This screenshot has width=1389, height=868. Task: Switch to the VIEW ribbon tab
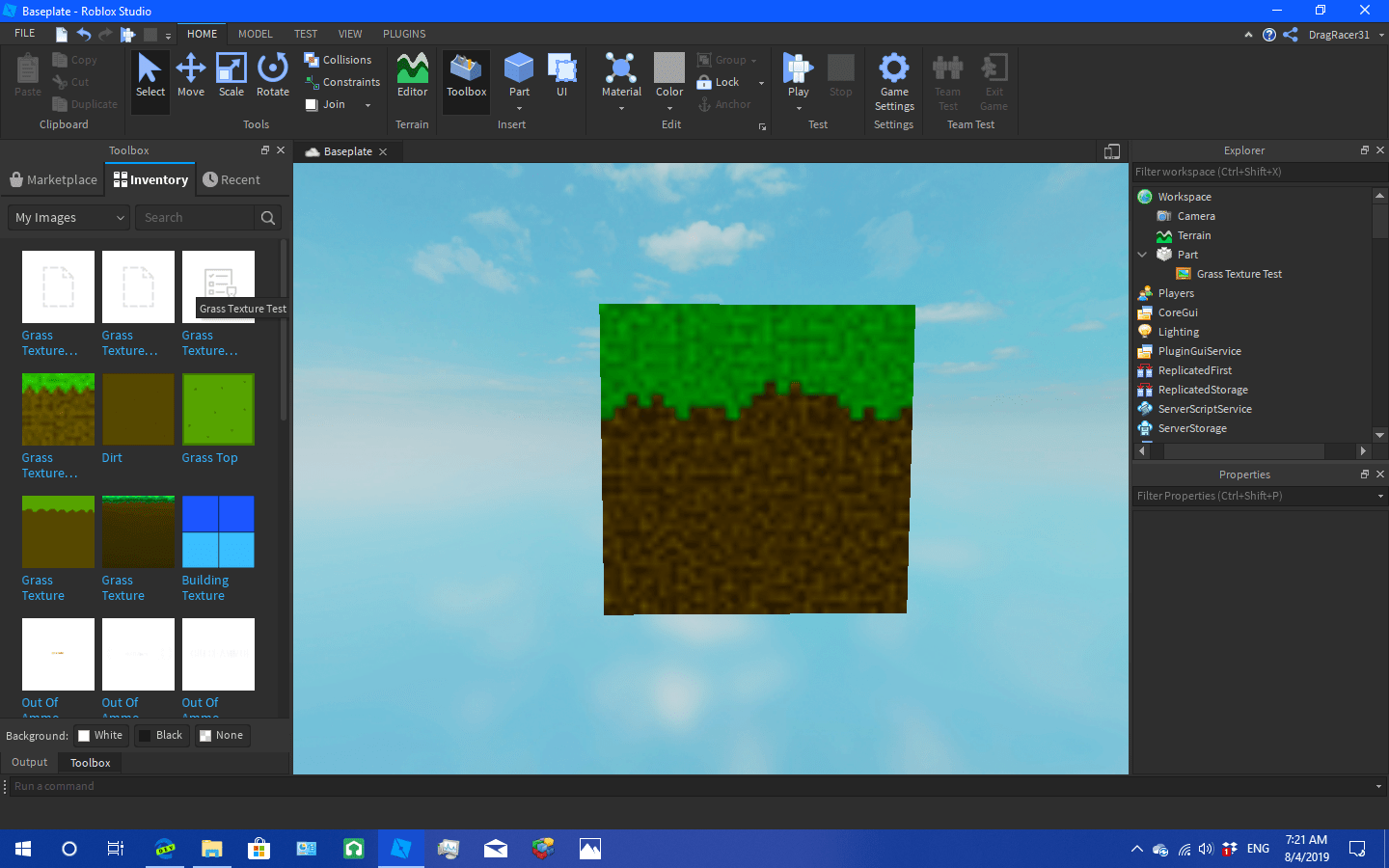click(x=350, y=34)
